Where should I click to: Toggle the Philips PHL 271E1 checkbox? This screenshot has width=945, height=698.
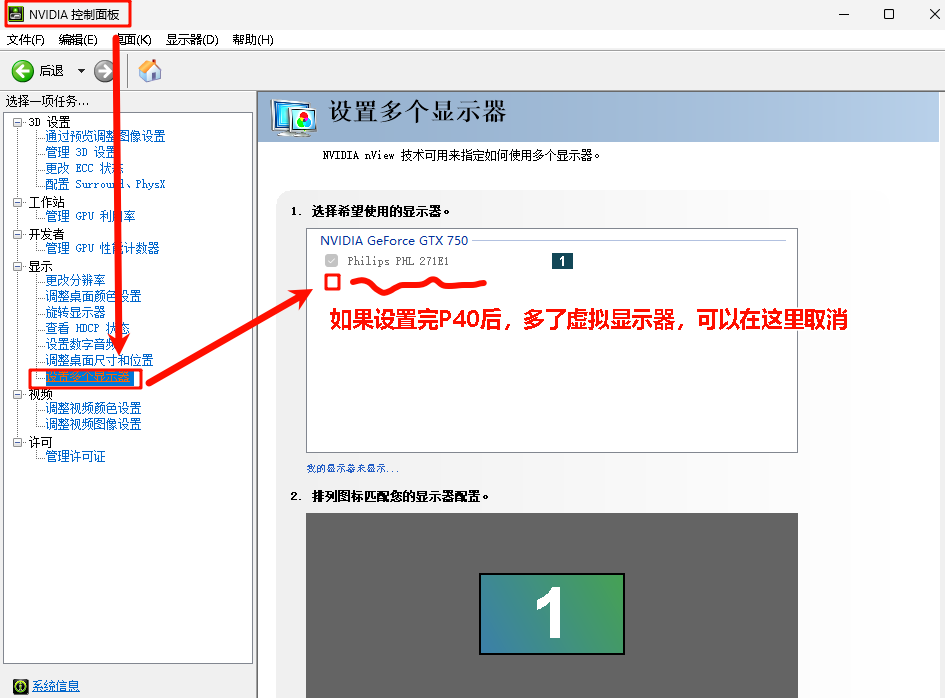tap(331, 260)
